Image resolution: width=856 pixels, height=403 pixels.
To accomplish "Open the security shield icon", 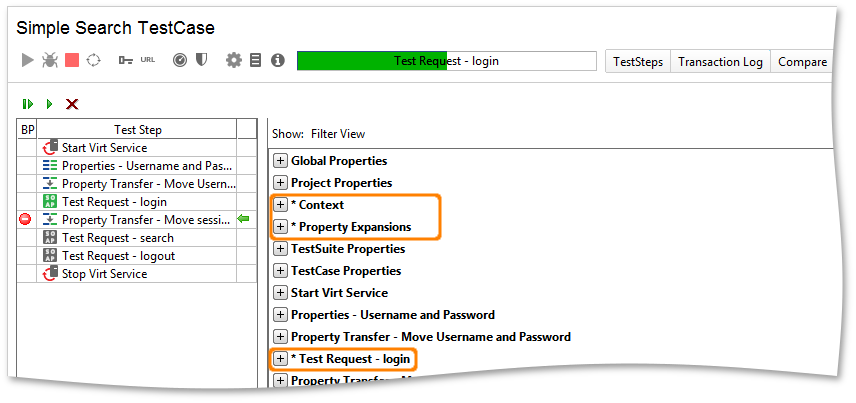I will point(201,60).
